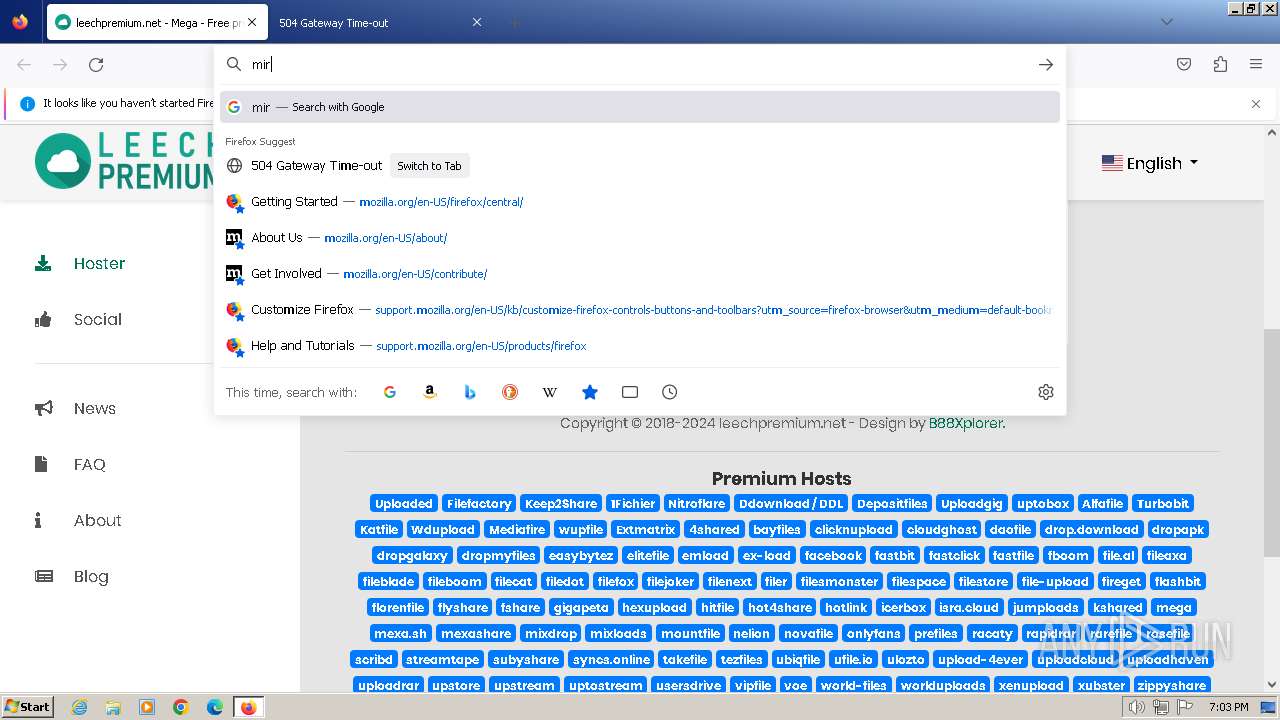Switch to the 504 Gateway Time-out tab
This screenshot has height=720, width=1280.
pos(381,22)
